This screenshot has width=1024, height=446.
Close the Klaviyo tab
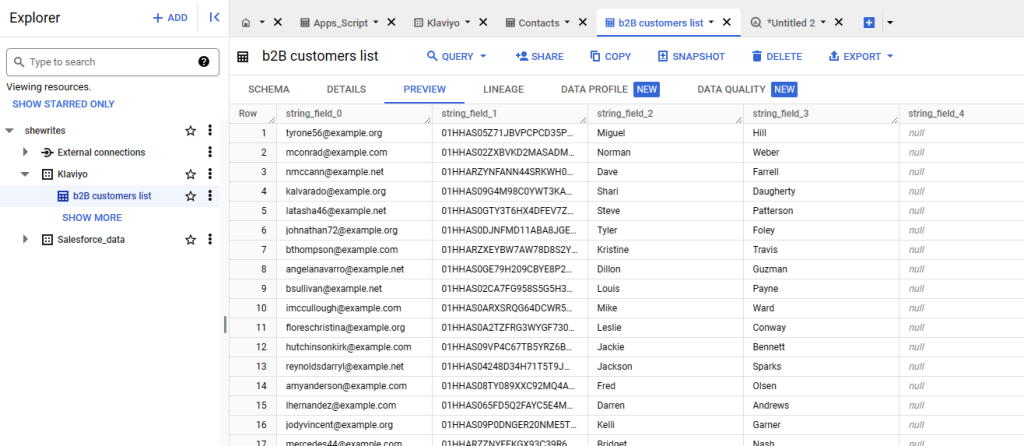483,22
